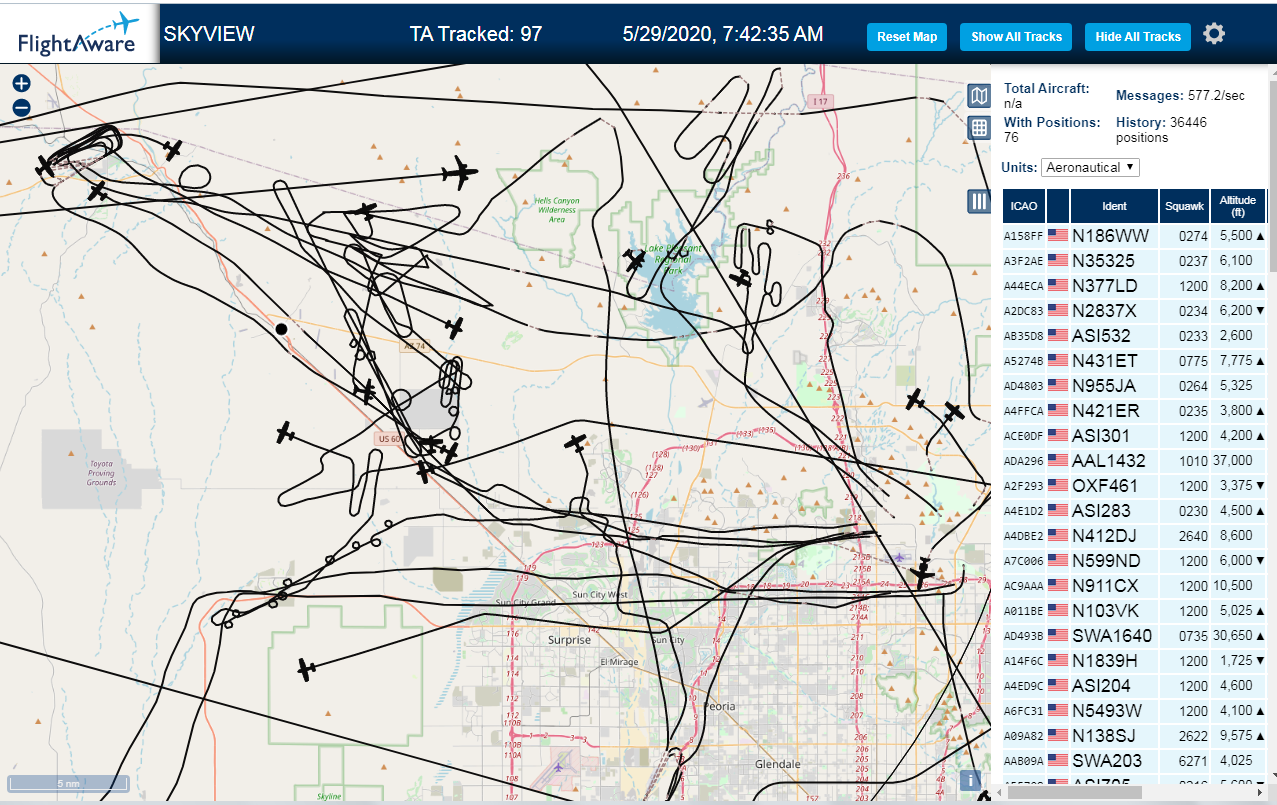
Task: Select the ASI301 flight row
Action: [x=1135, y=436]
